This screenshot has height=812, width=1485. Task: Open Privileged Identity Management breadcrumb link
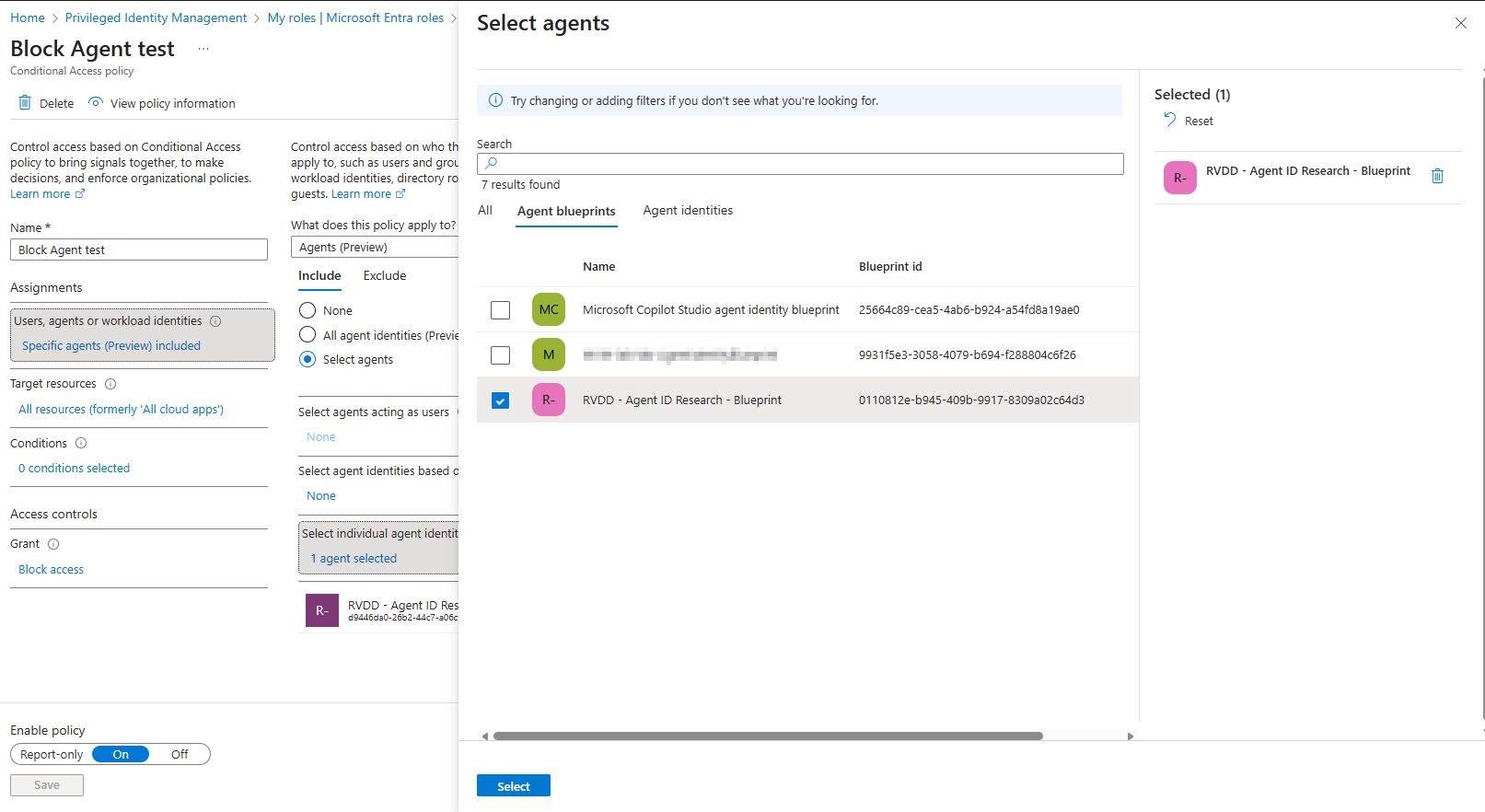(156, 18)
